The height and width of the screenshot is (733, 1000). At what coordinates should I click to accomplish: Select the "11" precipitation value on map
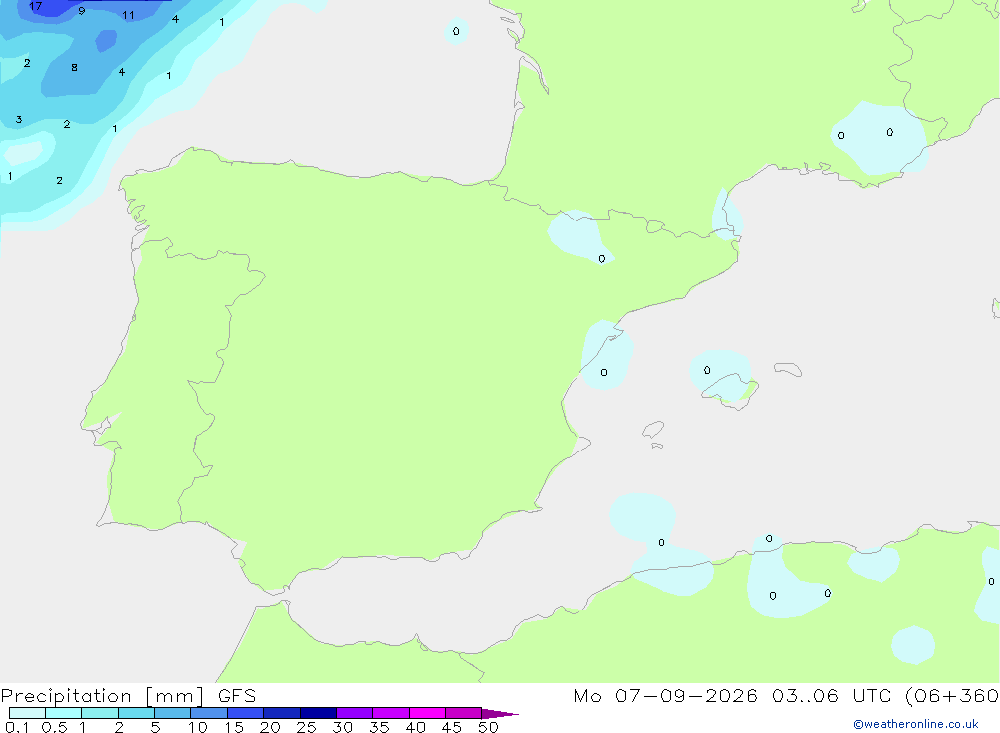tap(128, 15)
